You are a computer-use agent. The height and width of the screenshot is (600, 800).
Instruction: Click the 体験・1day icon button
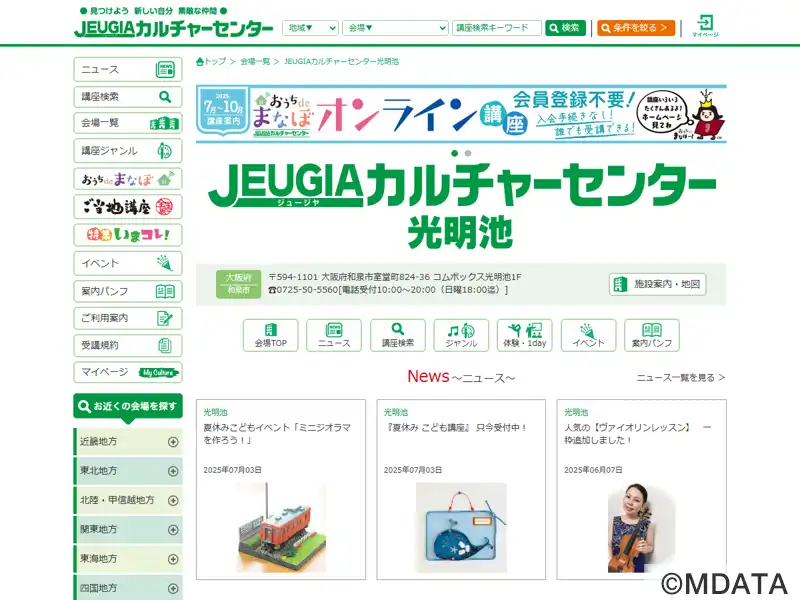click(x=524, y=335)
